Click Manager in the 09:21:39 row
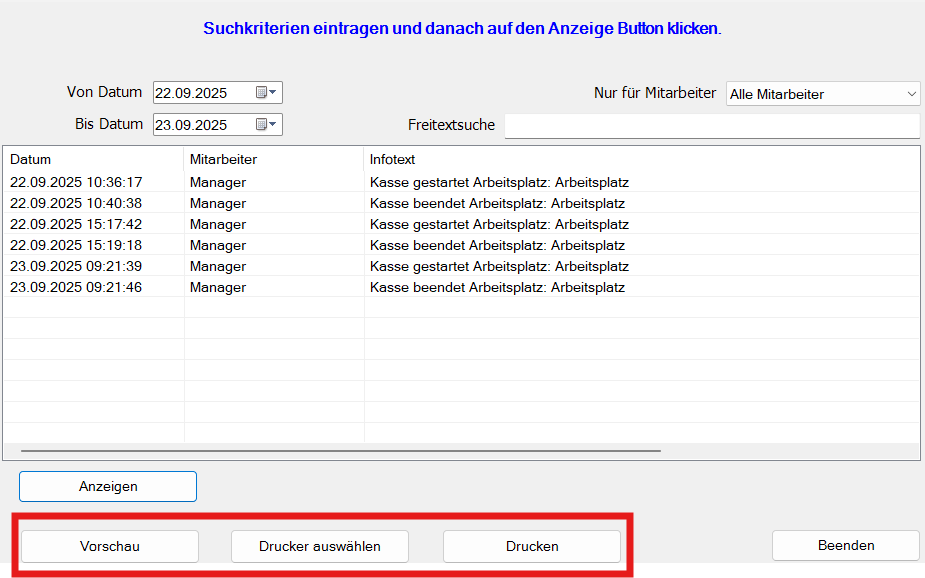 click(218, 267)
